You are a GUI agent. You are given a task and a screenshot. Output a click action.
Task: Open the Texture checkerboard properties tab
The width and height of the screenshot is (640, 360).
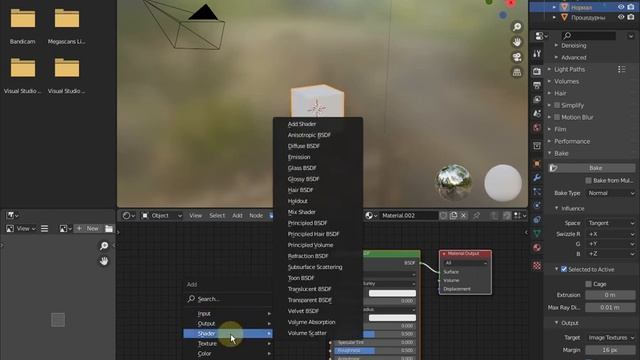537,266
